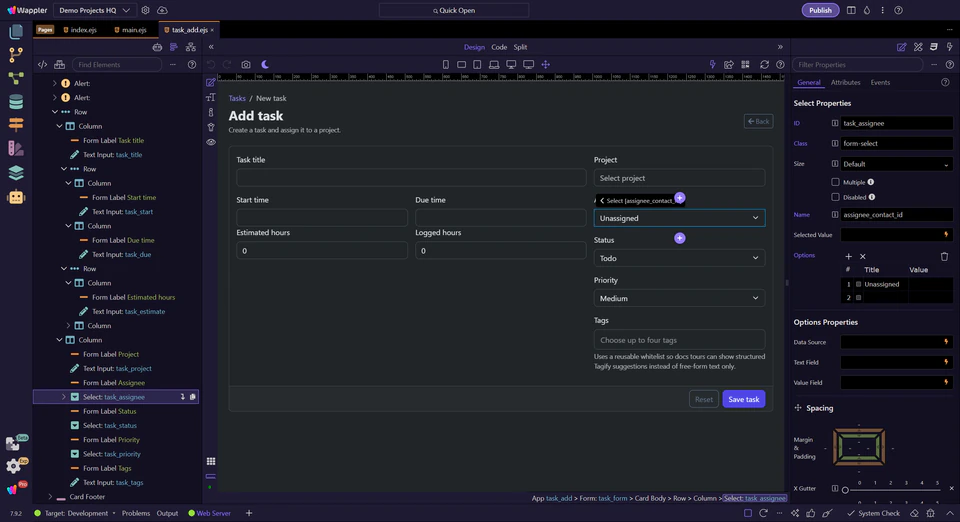The width and height of the screenshot is (960, 522).
Task: Open the Pages manager in left sidebar
Action: coord(16,31)
